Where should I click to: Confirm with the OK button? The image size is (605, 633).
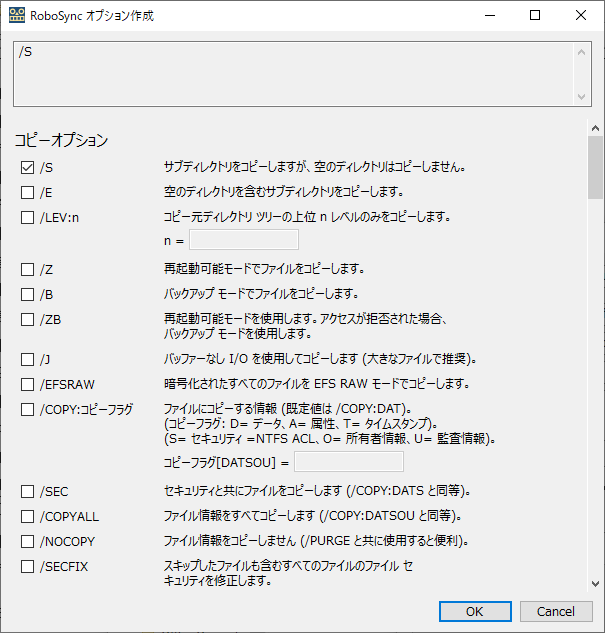click(x=475, y=612)
